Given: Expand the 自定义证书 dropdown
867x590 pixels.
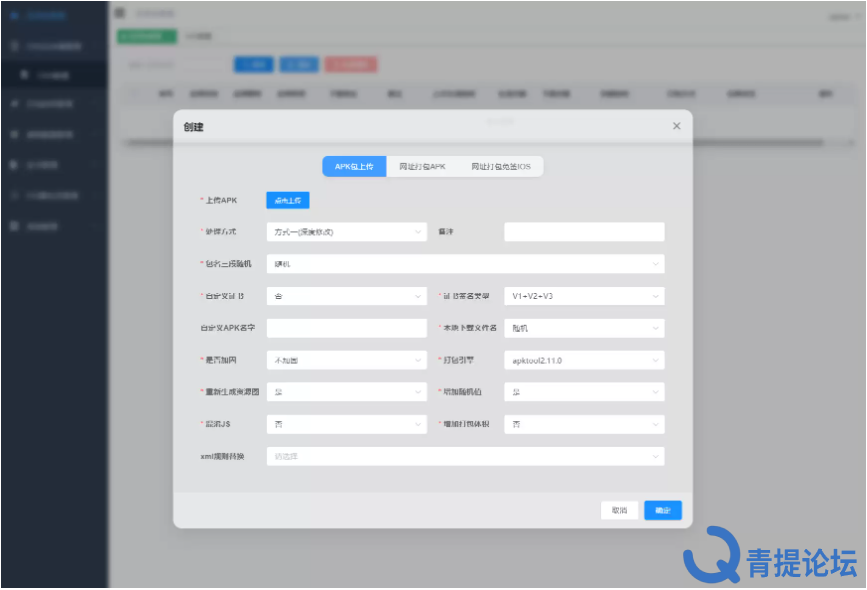Looking at the screenshot, I should pyautogui.click(x=346, y=296).
